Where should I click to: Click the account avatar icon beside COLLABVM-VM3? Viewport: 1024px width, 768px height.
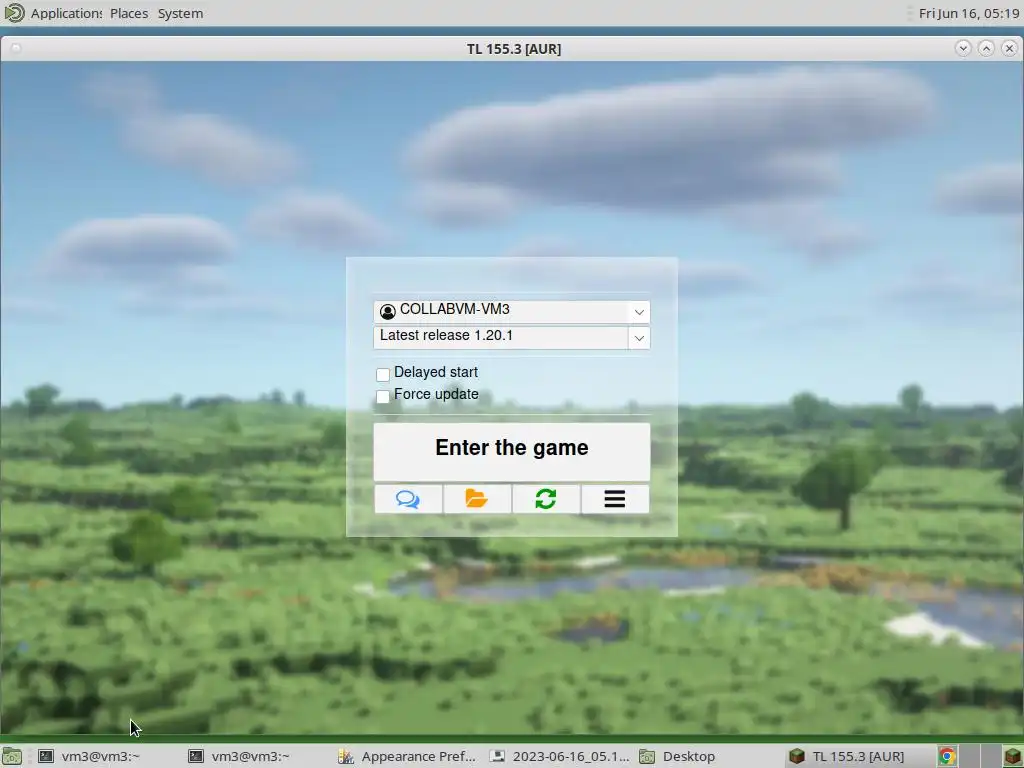click(x=388, y=312)
